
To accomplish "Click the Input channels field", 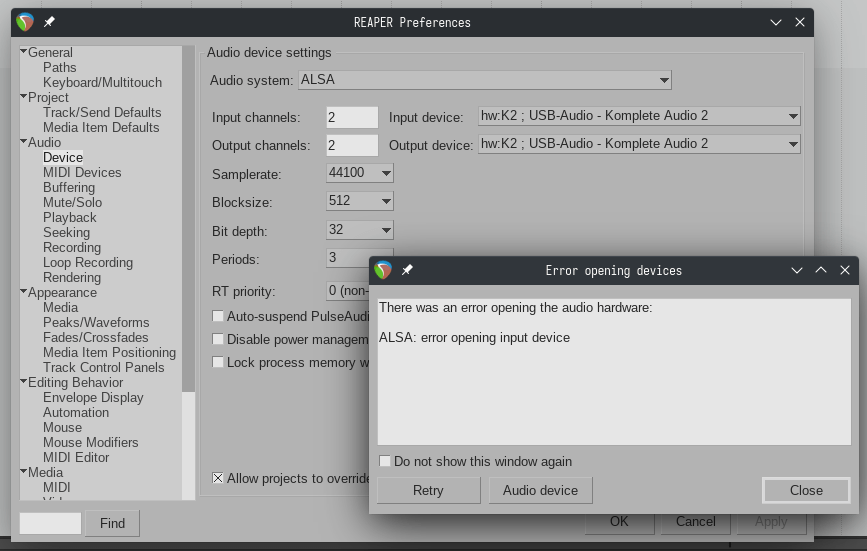I will (x=352, y=117).
